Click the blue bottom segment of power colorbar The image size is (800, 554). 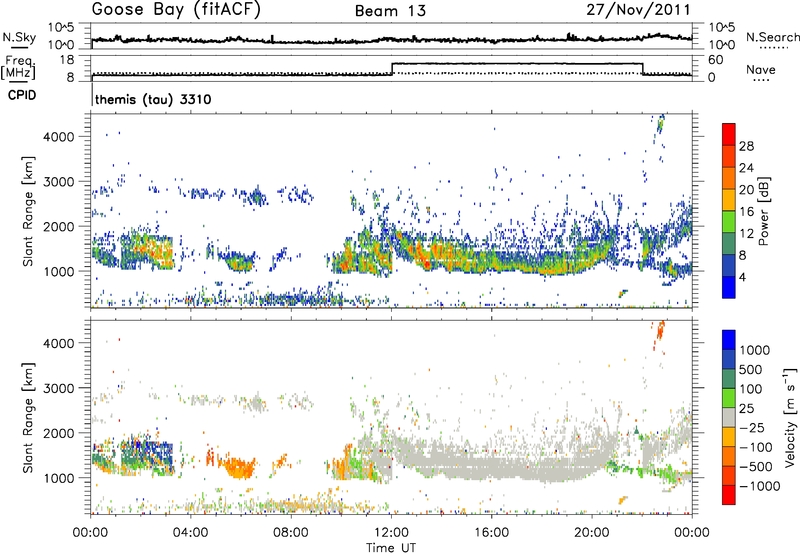tap(729, 287)
